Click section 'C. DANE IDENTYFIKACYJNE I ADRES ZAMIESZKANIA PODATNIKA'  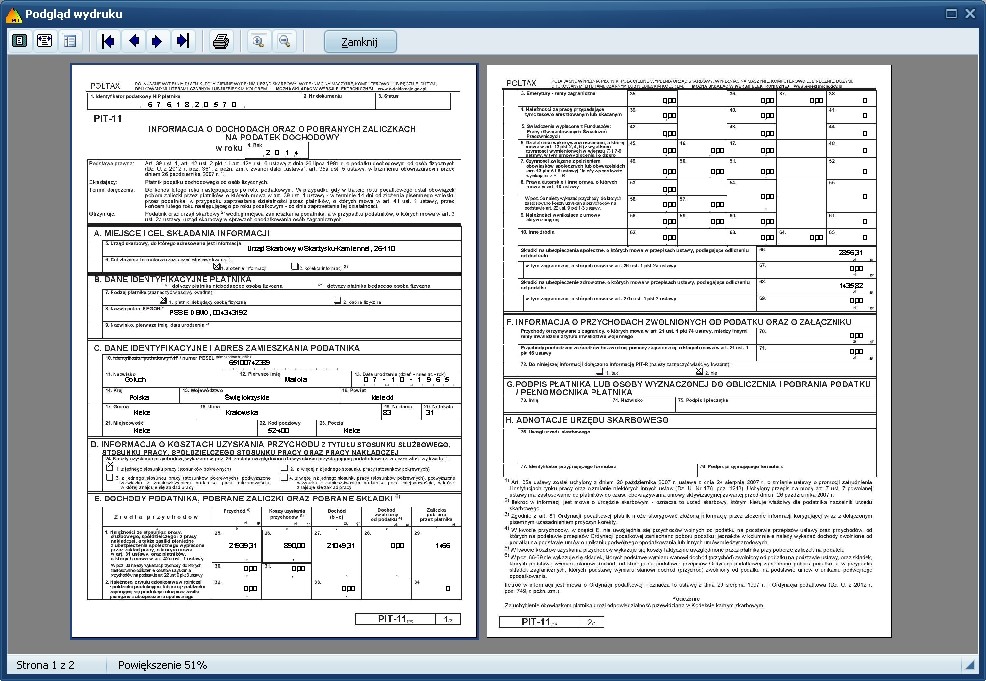point(226,348)
